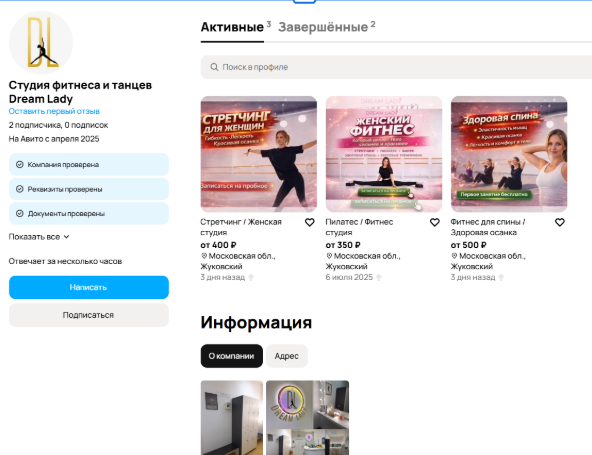Open Фитнес для спины / Здоровая осанка title
592x455 pixels.
[x=488, y=227]
